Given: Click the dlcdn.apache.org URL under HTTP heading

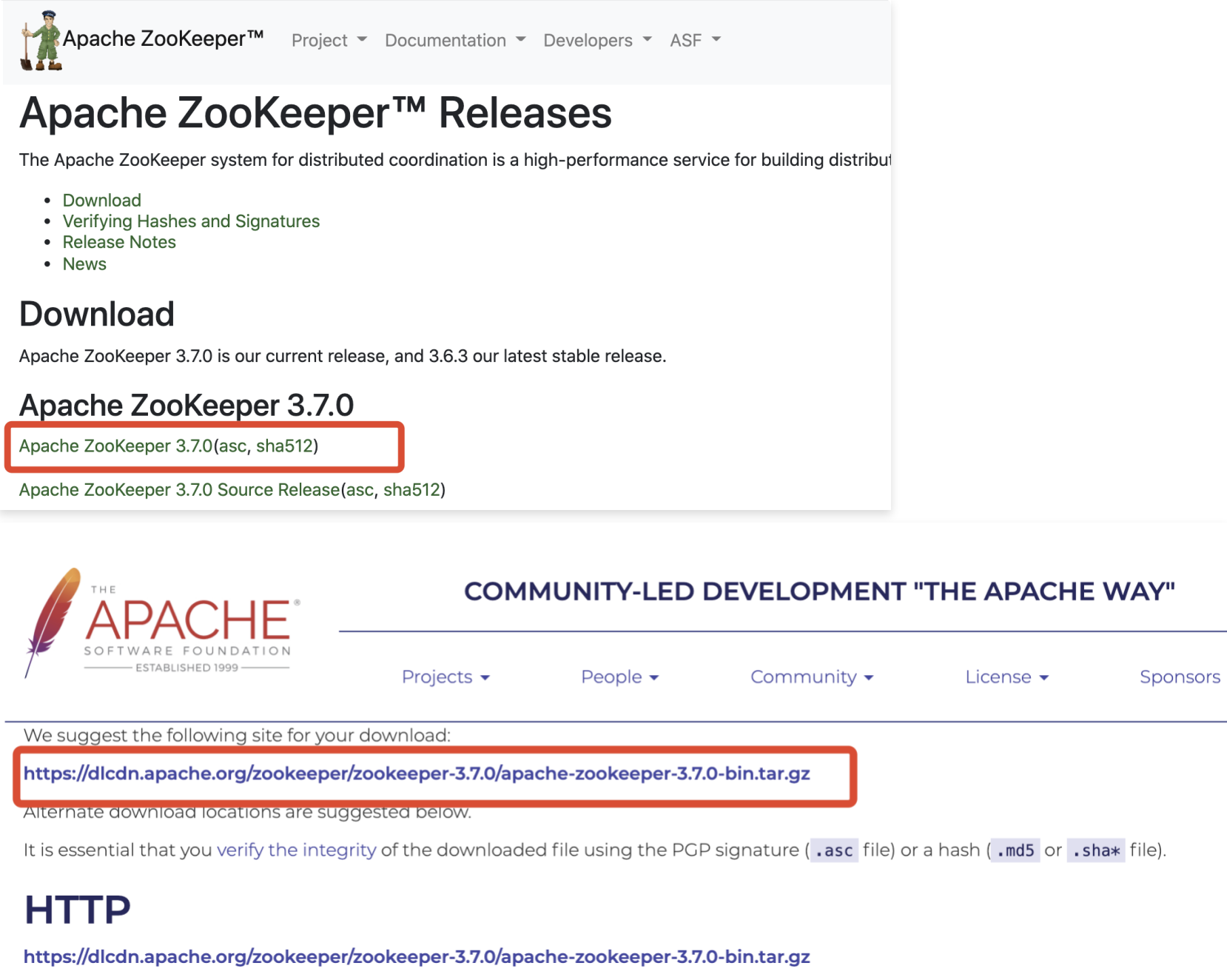Looking at the screenshot, I should 417,957.
